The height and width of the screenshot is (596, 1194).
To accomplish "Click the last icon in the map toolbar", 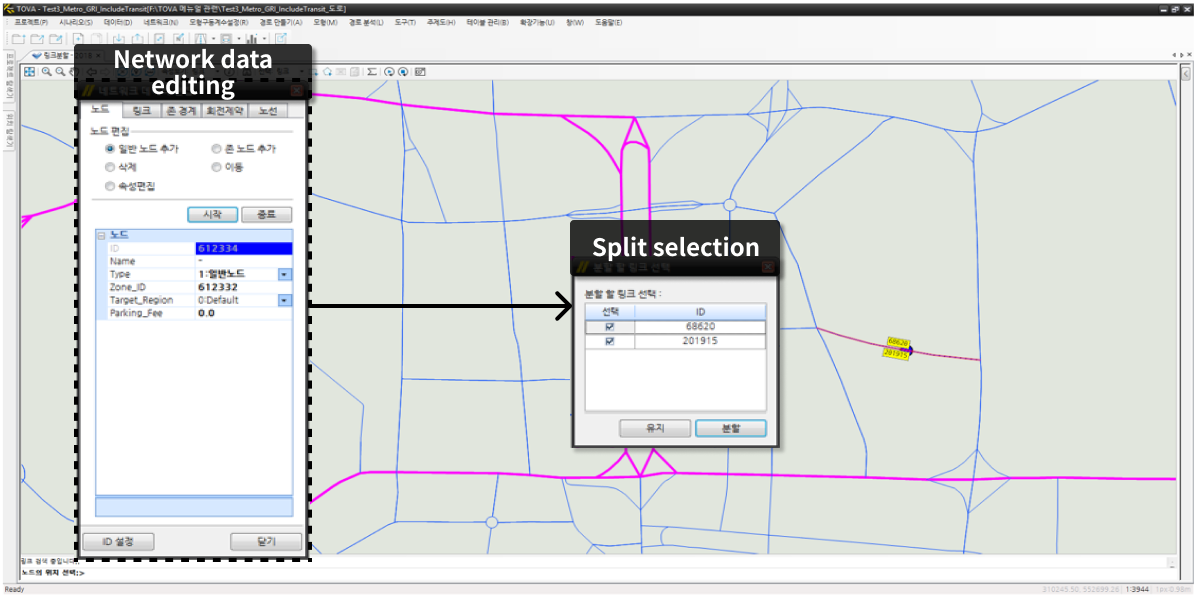I will pyautogui.click(x=420, y=72).
